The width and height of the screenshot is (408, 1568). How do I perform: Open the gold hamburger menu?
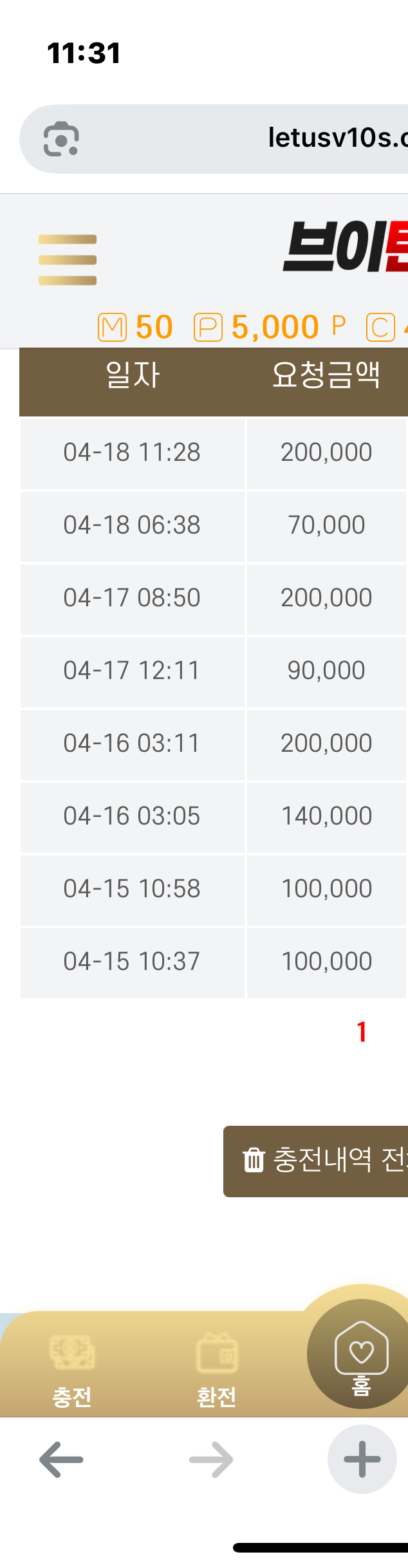(68, 260)
